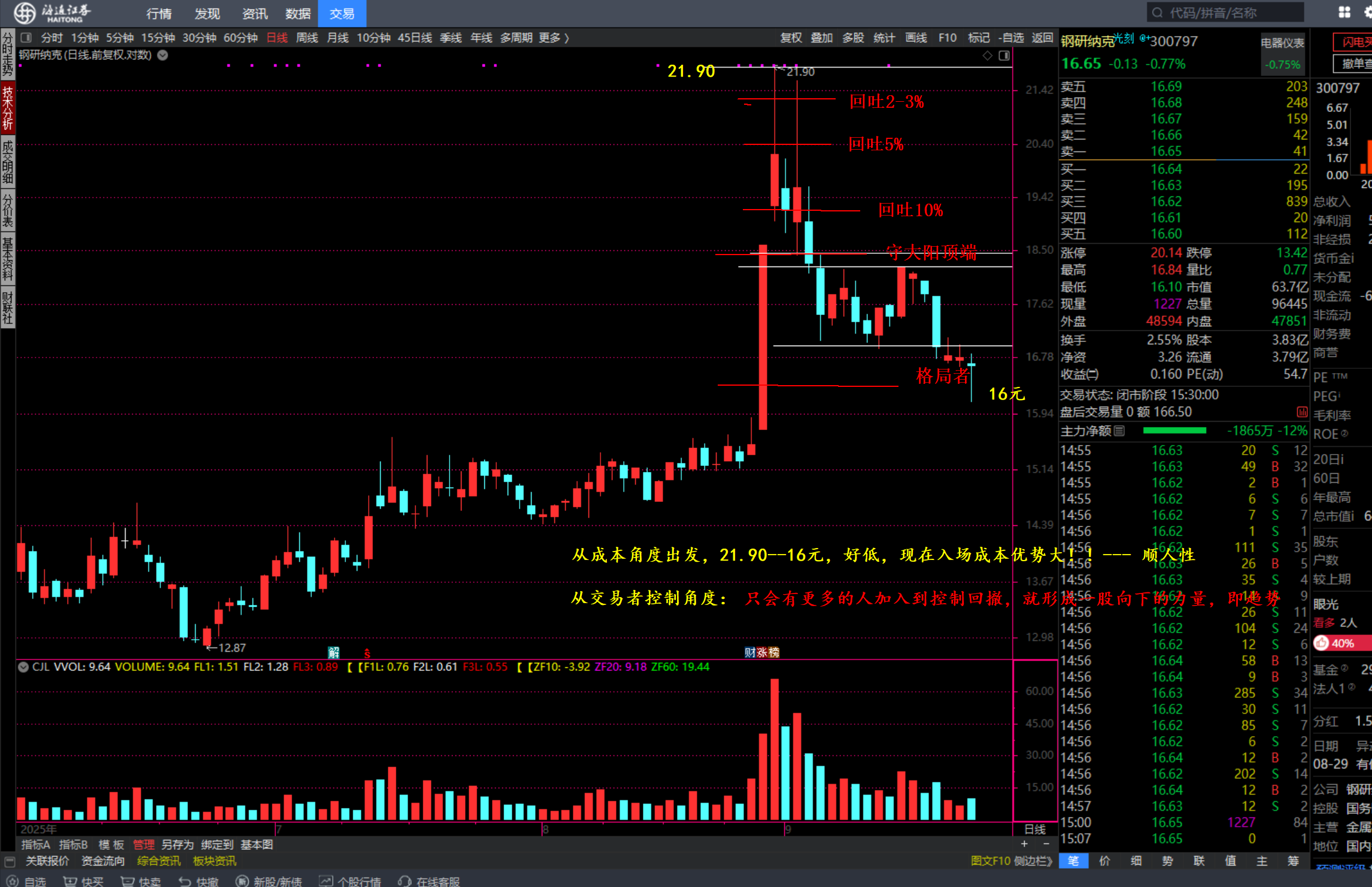Open the 多股 multi-stock menu
This screenshot has height=887, width=1372.
tap(853, 38)
